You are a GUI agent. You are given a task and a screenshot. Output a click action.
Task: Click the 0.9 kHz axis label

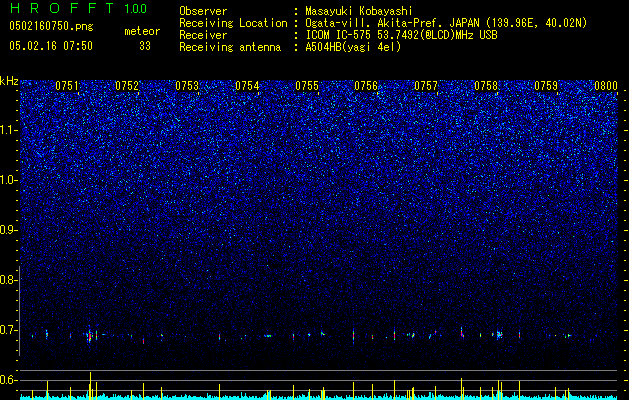(x=8, y=230)
